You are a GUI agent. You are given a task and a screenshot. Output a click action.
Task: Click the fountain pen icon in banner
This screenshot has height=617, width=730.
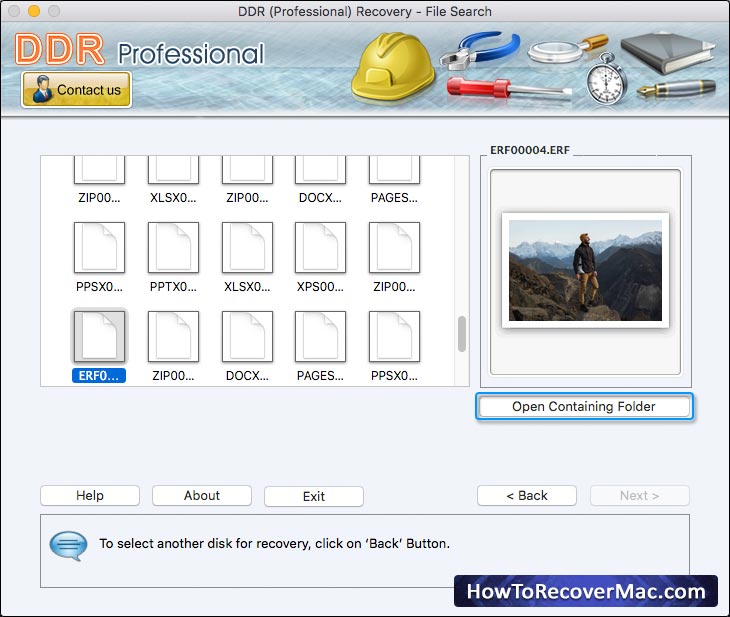click(676, 88)
